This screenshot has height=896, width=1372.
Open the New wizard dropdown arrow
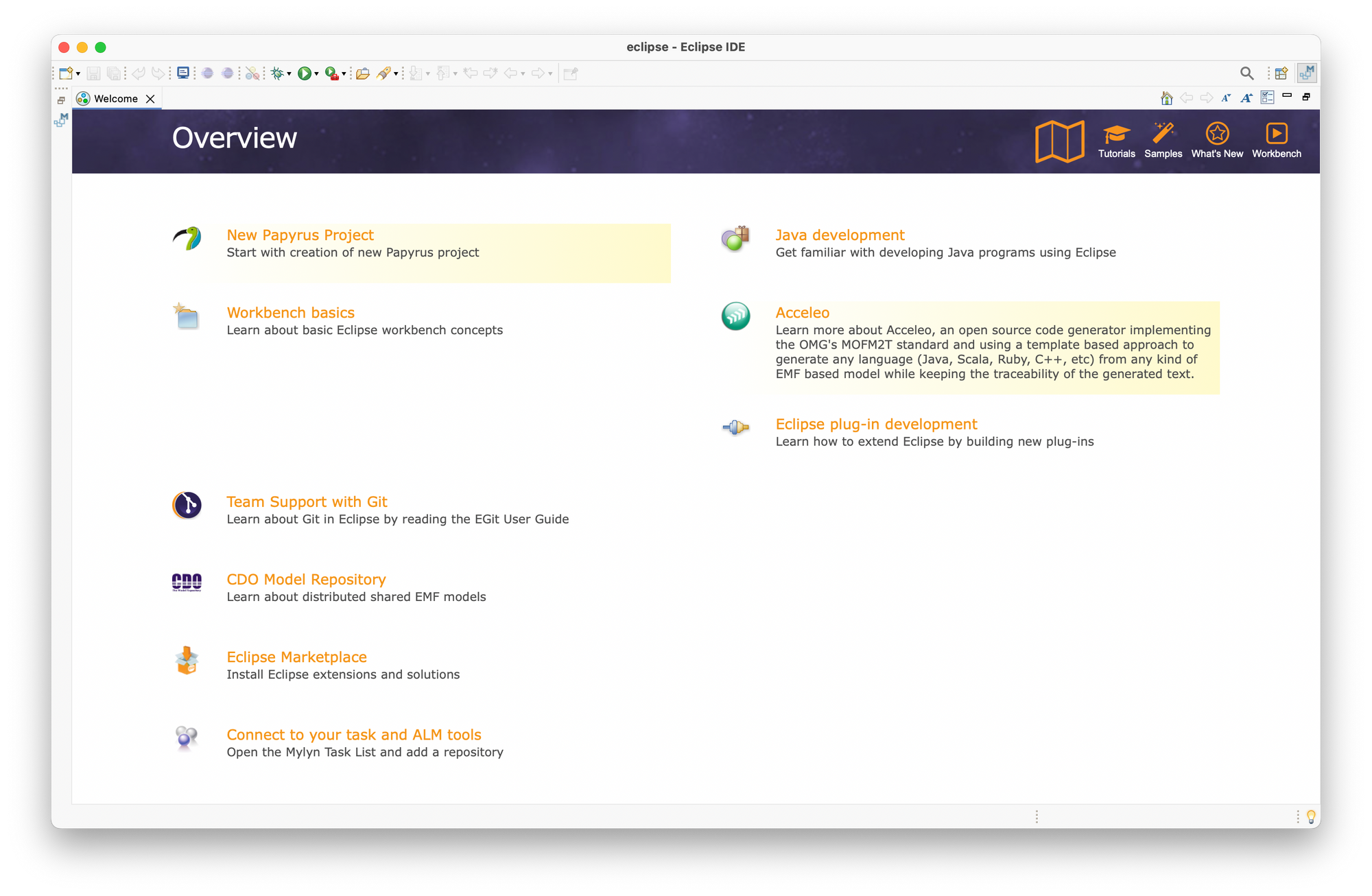point(78,74)
